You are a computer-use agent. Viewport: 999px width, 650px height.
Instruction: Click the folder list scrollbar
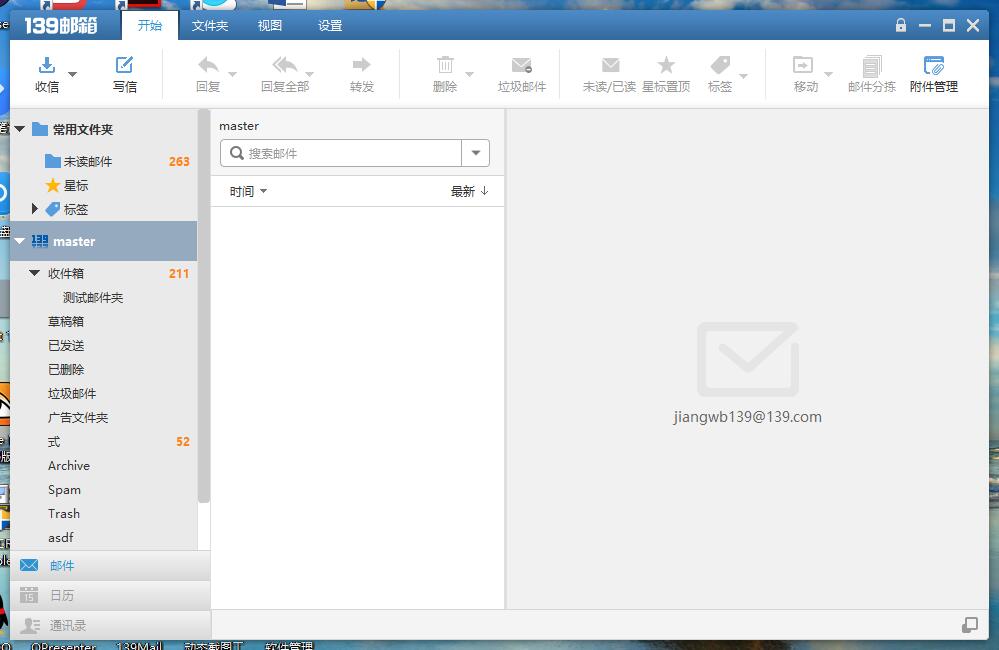pyautogui.click(x=204, y=306)
